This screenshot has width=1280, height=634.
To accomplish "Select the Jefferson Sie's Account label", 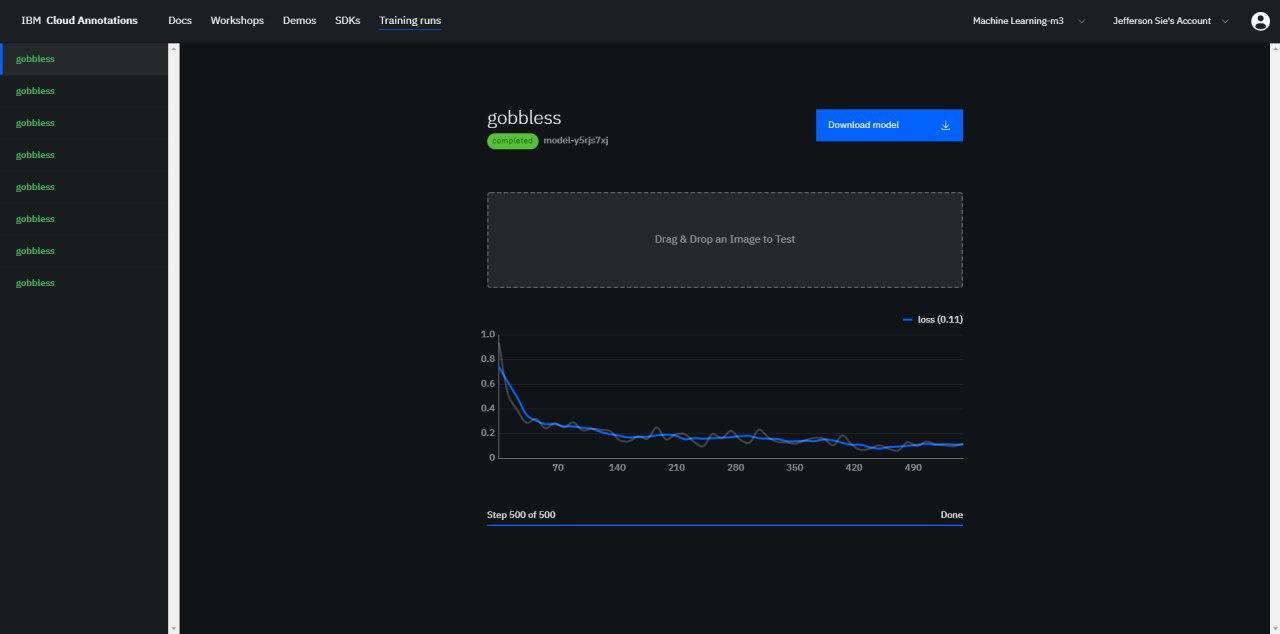I will 1162,21.
